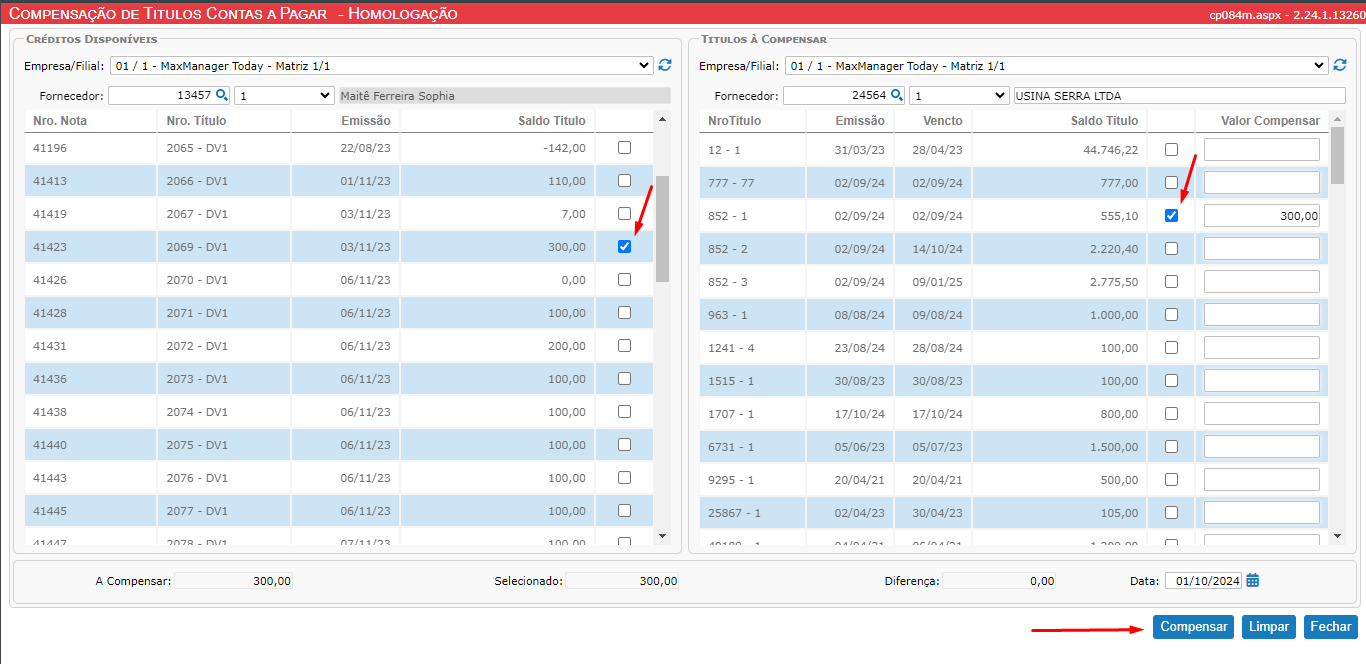Click the credits list scrollbar thumb

[x=661, y=228]
